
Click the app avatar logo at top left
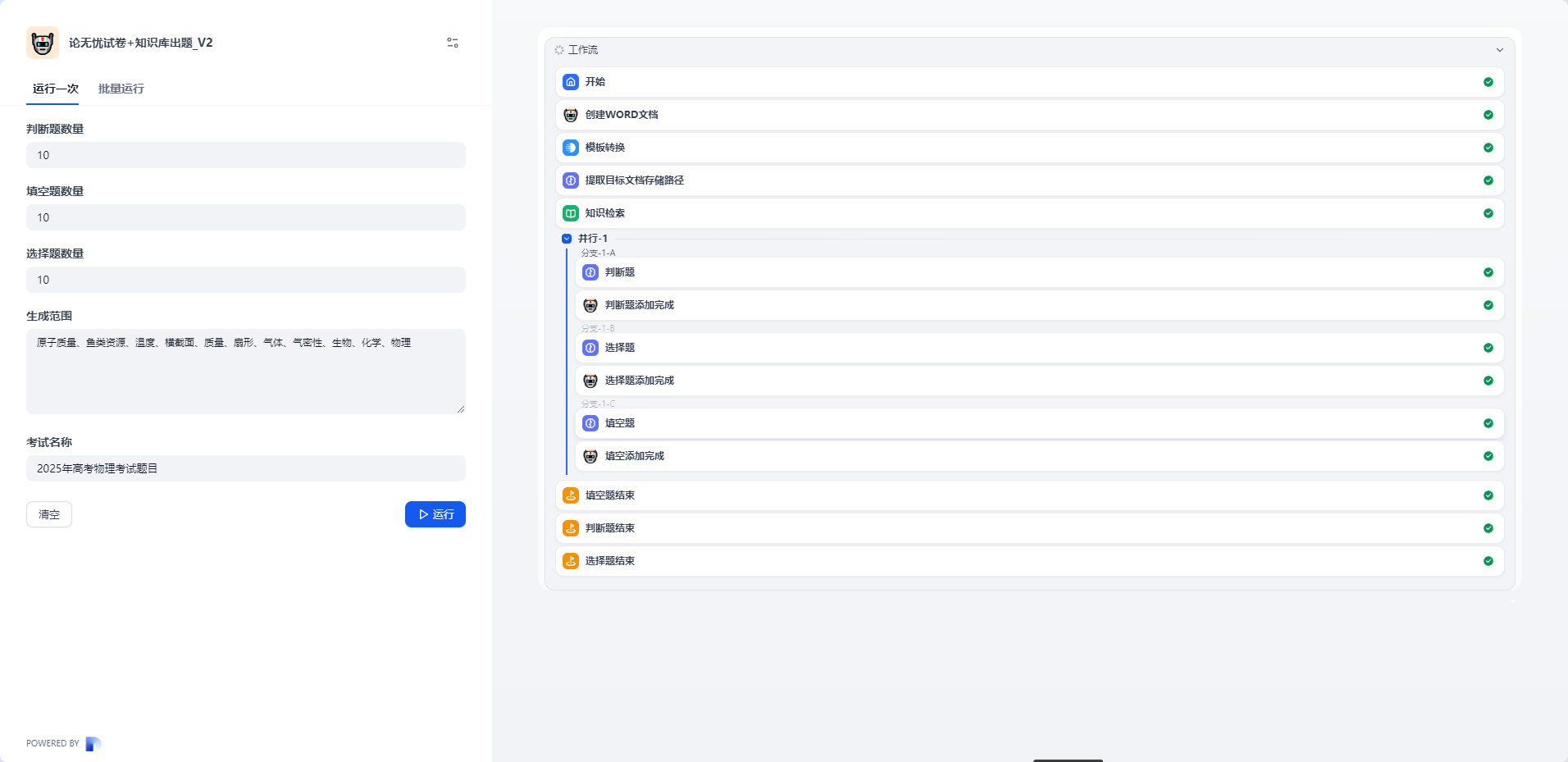(x=43, y=43)
